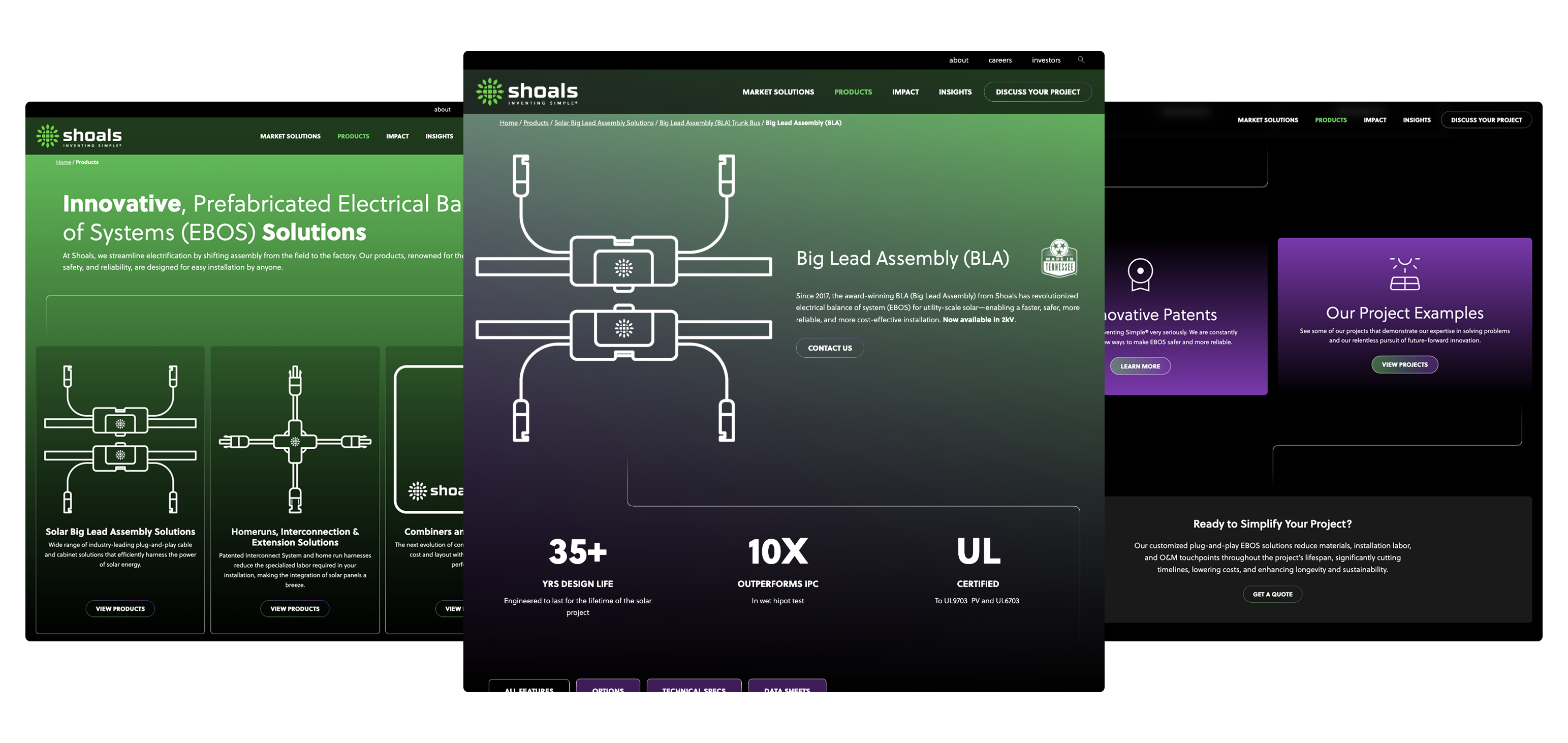Screen dimensions: 1568x743
Task: Click the UL certified statistic
Action: [x=978, y=570]
